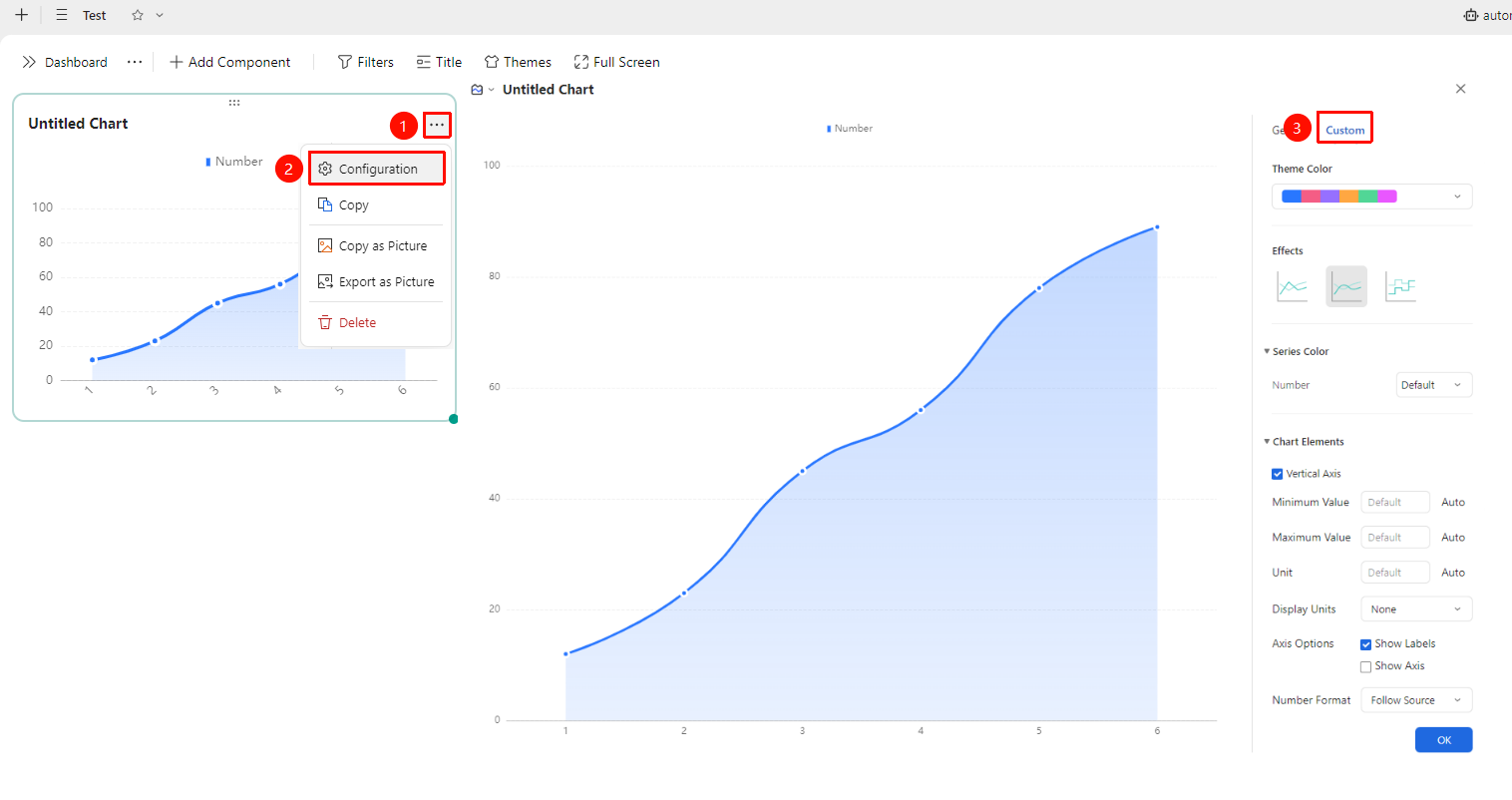Open the Number Format dropdown
The height and width of the screenshot is (800, 1512).
point(1416,700)
